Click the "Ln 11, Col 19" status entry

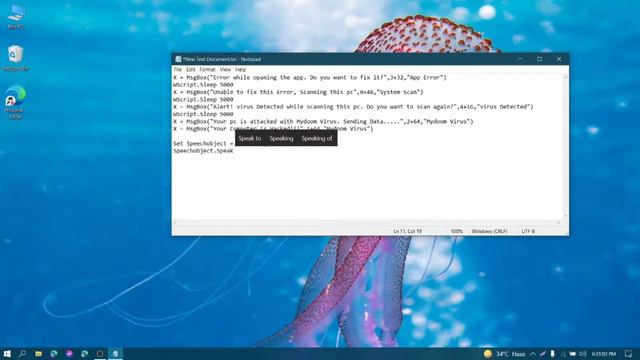coord(407,231)
